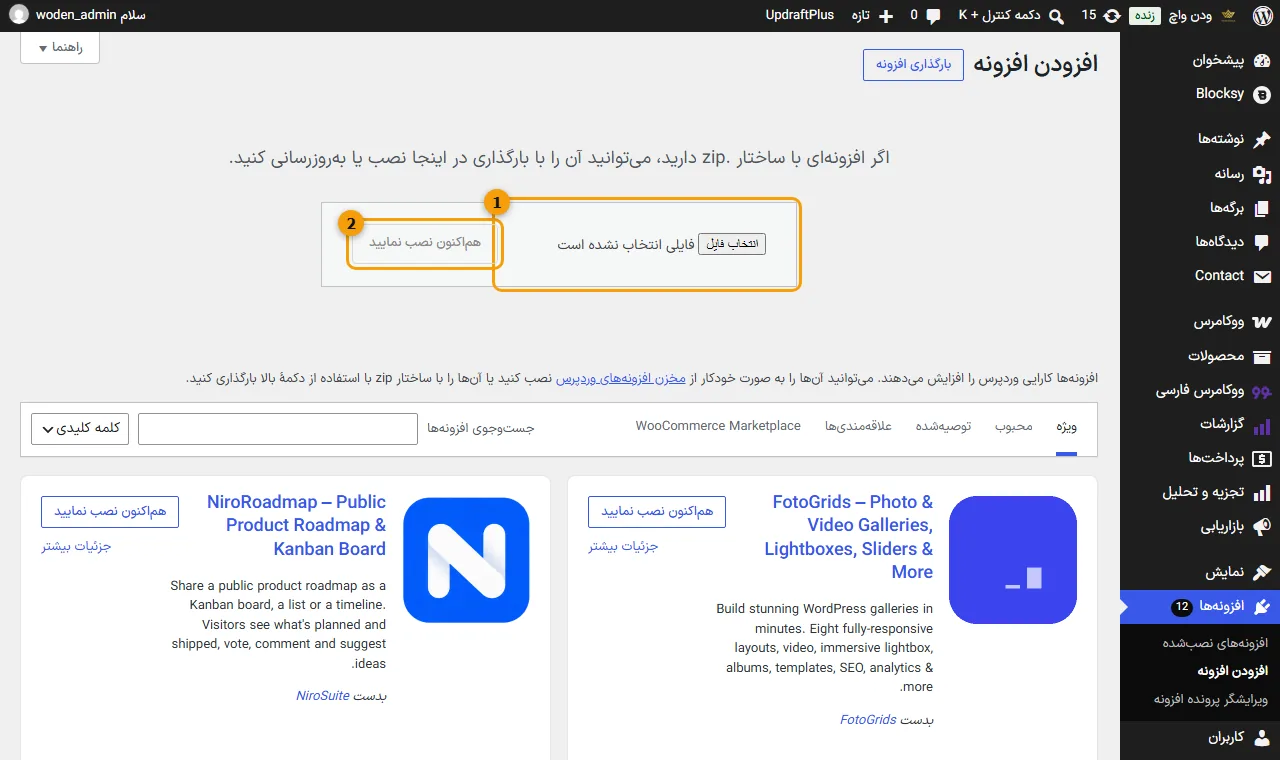Open More Details (جزئیات بیشتر) for FotoGrids
Viewport: 1280px width, 760px height.
623,546
